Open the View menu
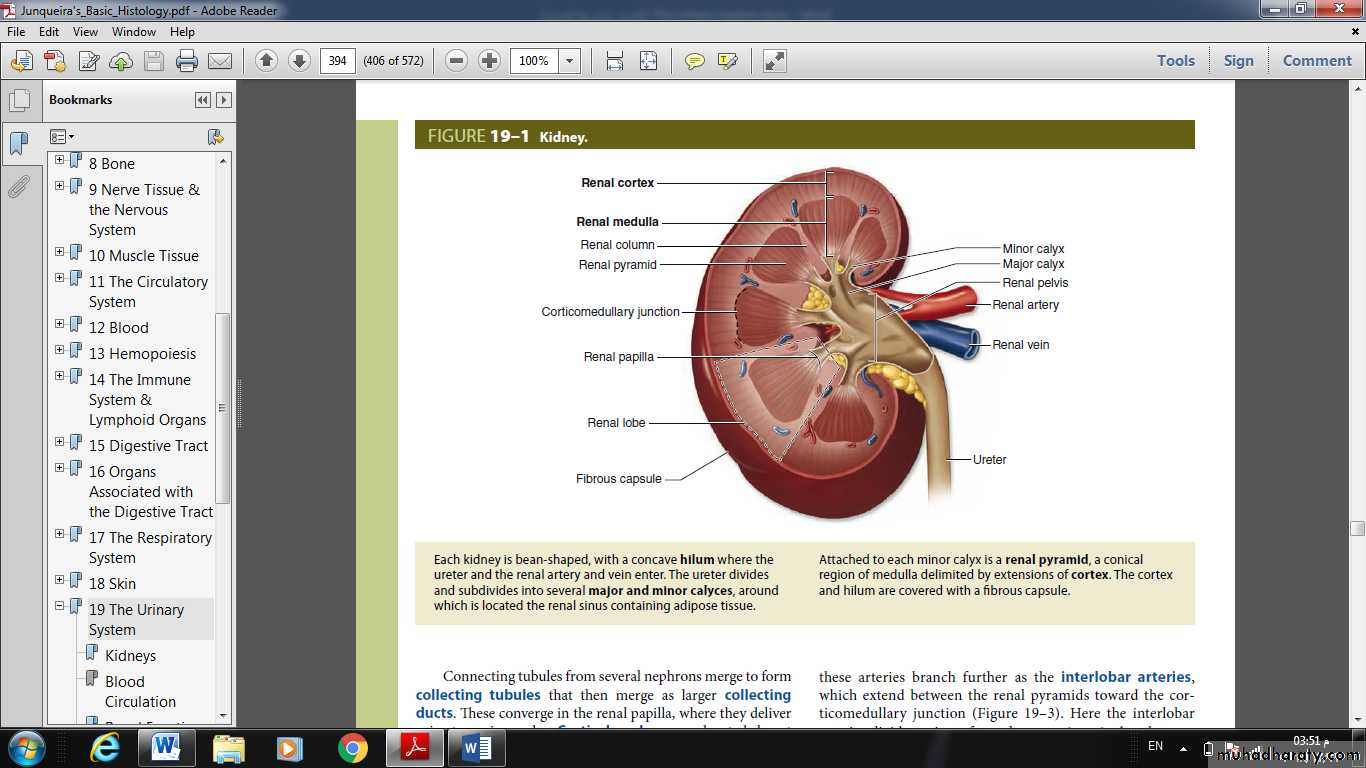The width and height of the screenshot is (1366, 768). (x=85, y=32)
